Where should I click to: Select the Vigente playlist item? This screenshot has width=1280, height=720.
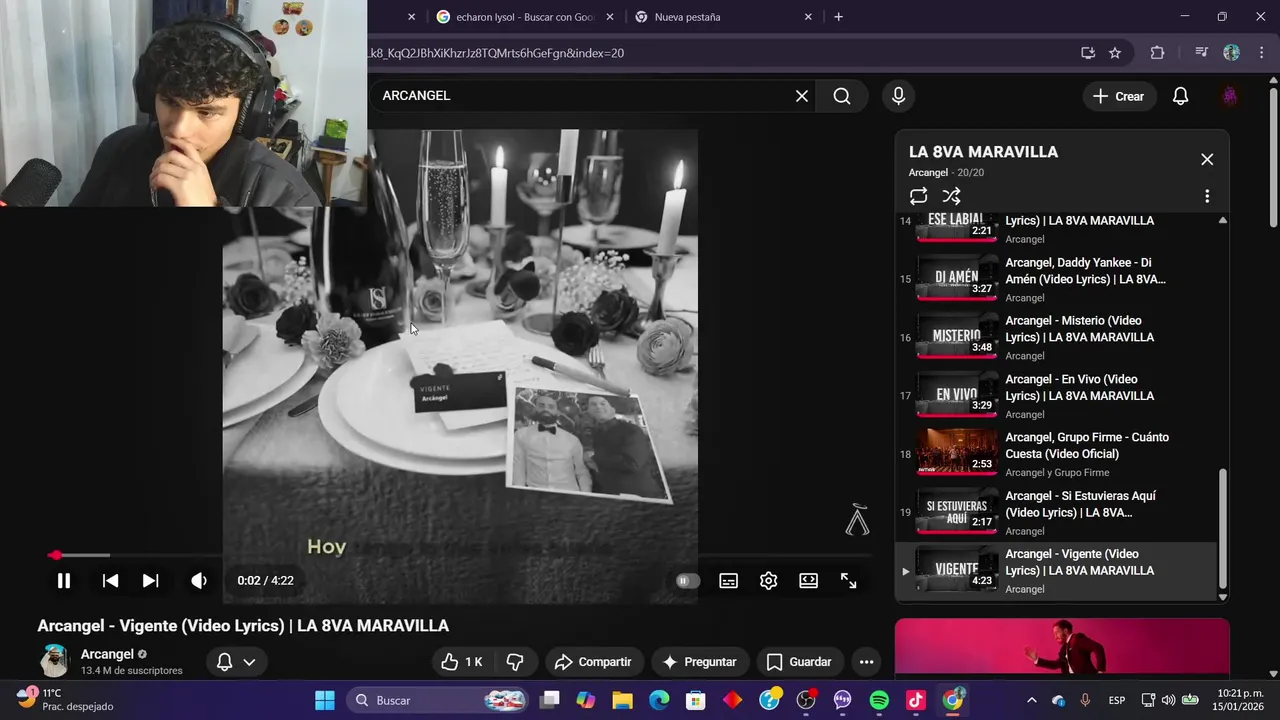1056,571
